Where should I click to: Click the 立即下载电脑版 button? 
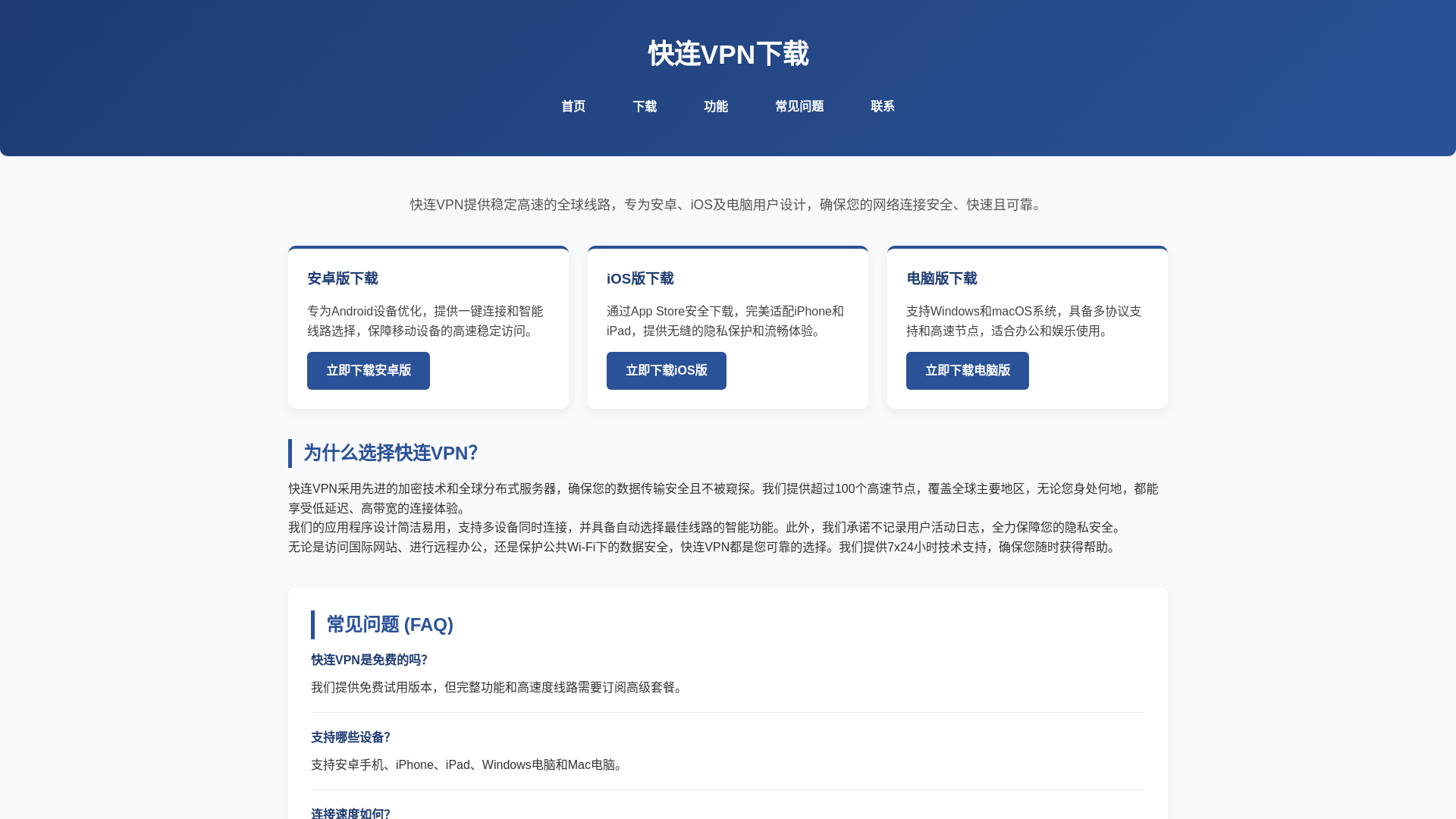tap(968, 371)
